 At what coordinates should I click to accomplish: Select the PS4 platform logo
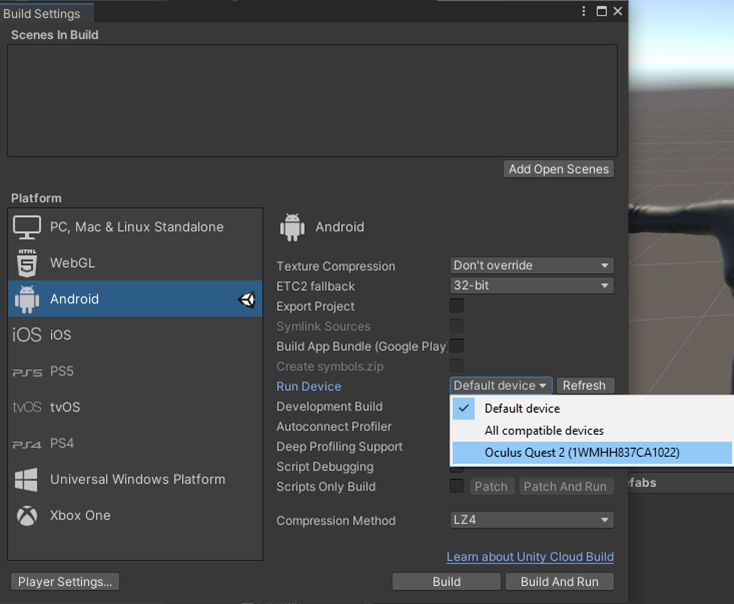click(27, 444)
